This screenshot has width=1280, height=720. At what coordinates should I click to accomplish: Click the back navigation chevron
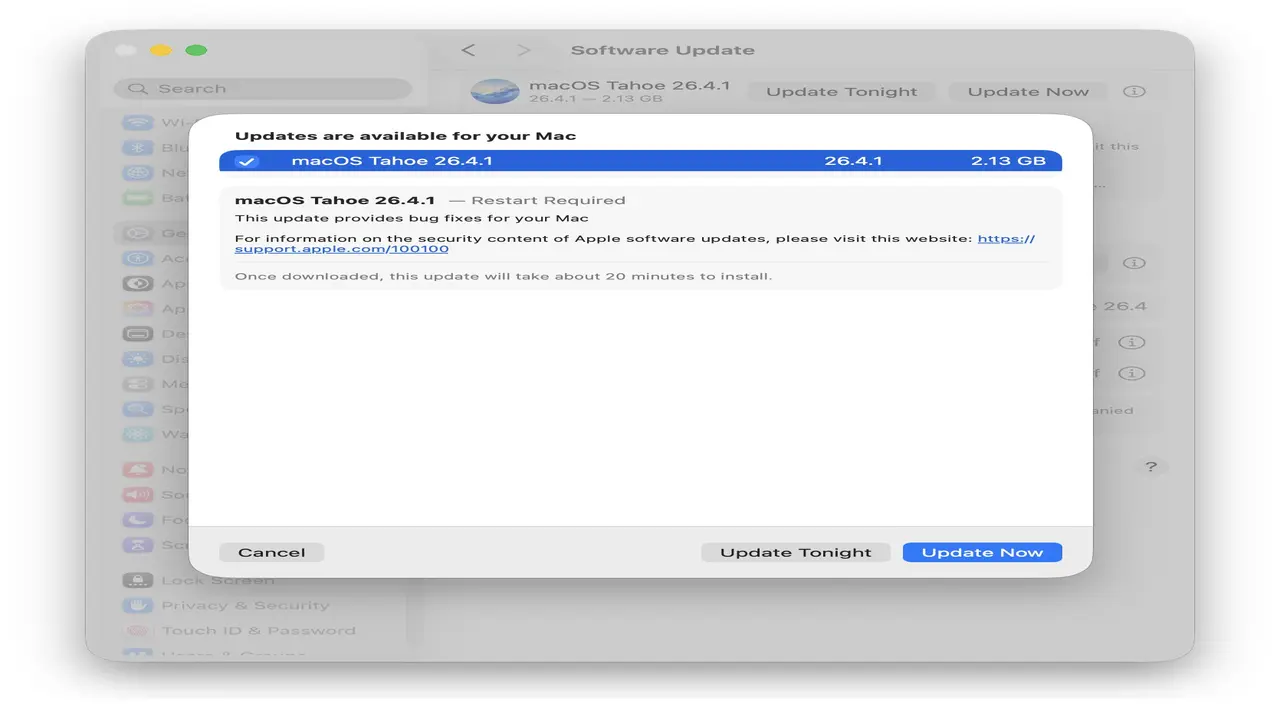coord(469,49)
